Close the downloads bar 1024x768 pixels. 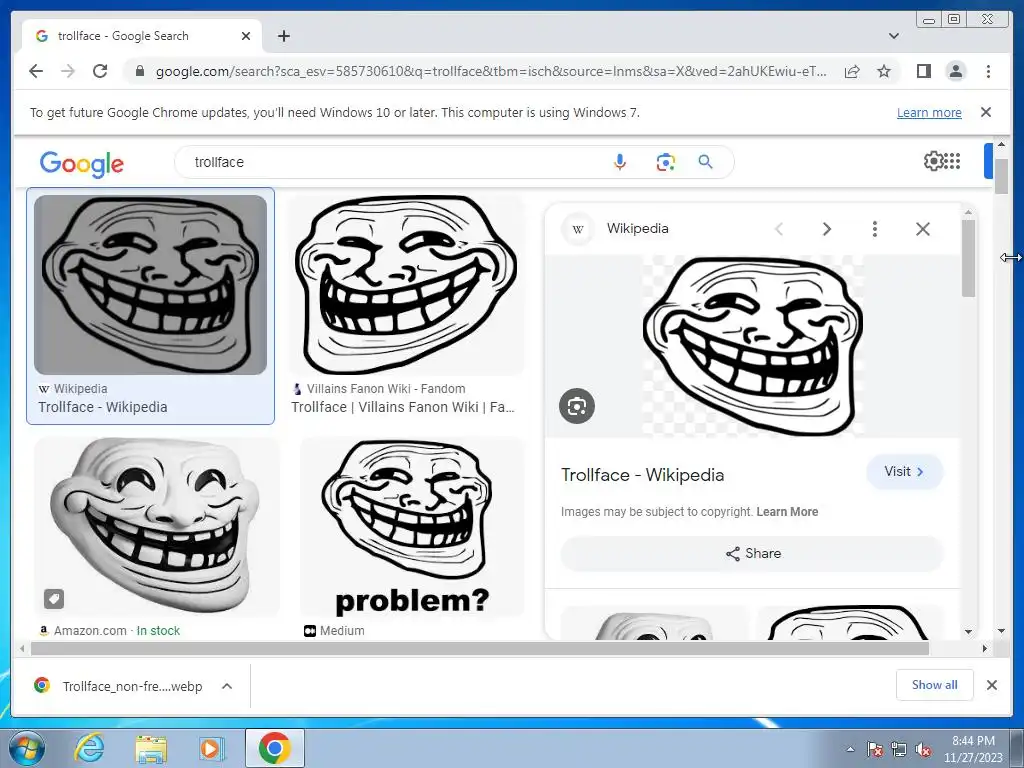tap(991, 685)
